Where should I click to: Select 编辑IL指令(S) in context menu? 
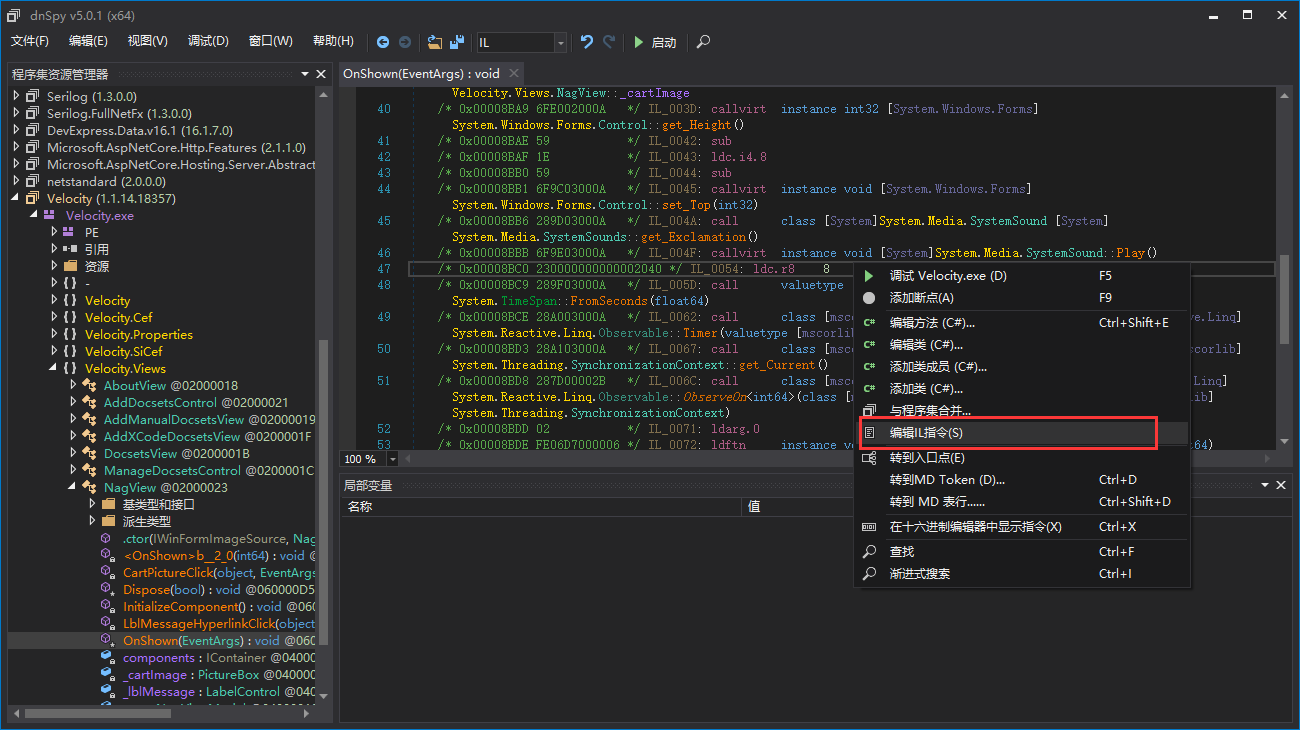(926, 433)
